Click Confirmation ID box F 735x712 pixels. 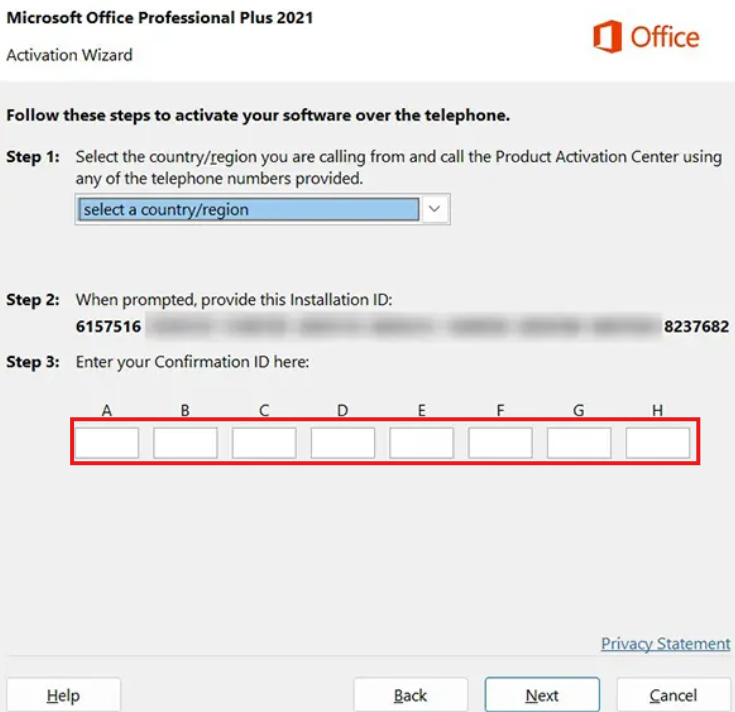coord(500,443)
